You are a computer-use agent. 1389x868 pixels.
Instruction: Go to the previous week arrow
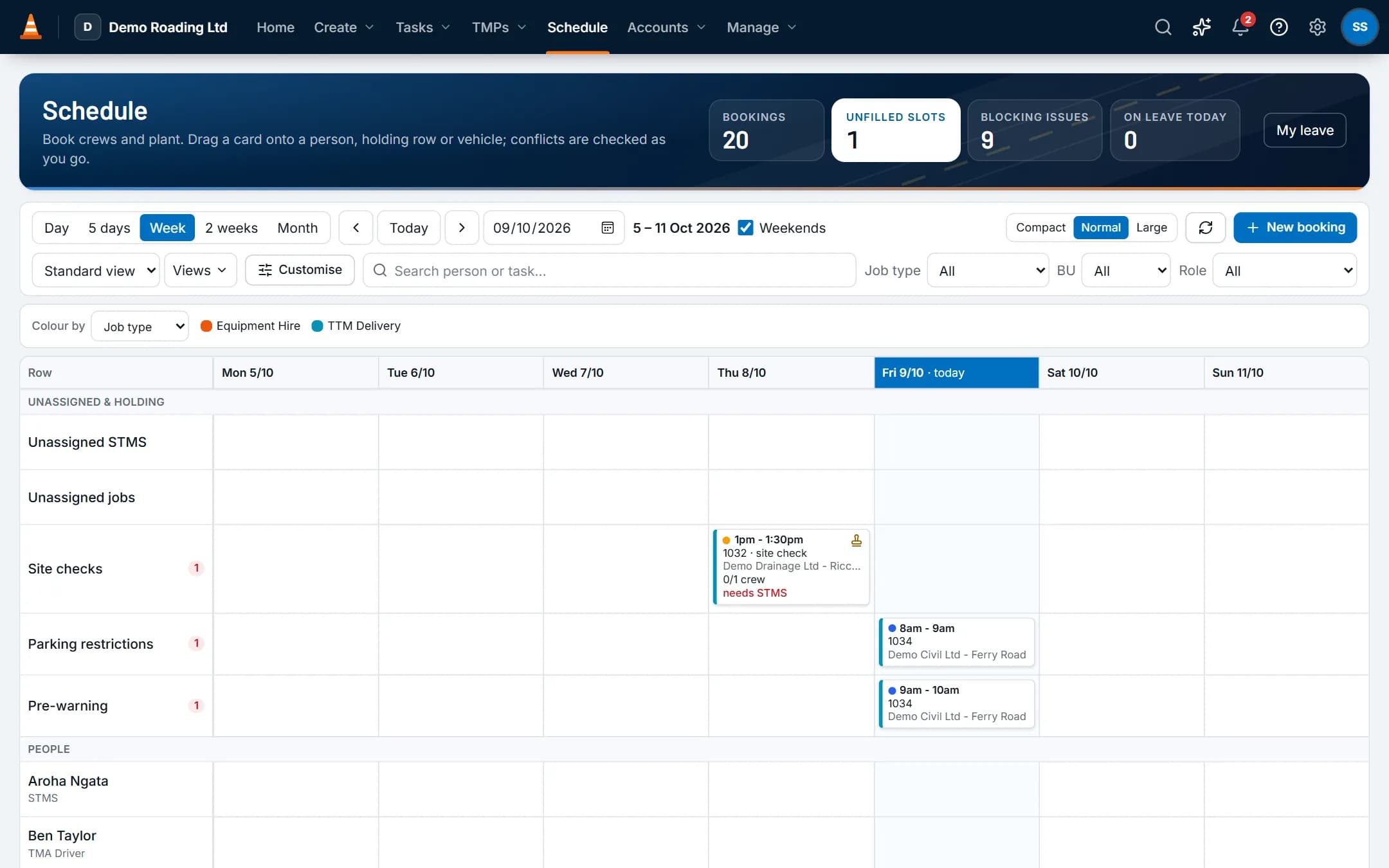click(x=356, y=228)
